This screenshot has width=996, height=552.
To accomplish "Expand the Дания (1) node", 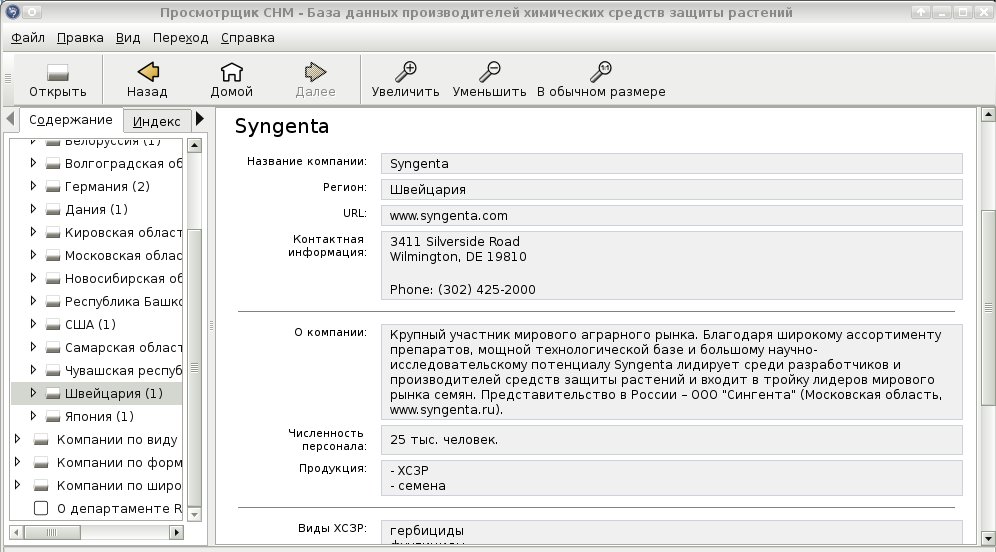I will tap(33, 209).
